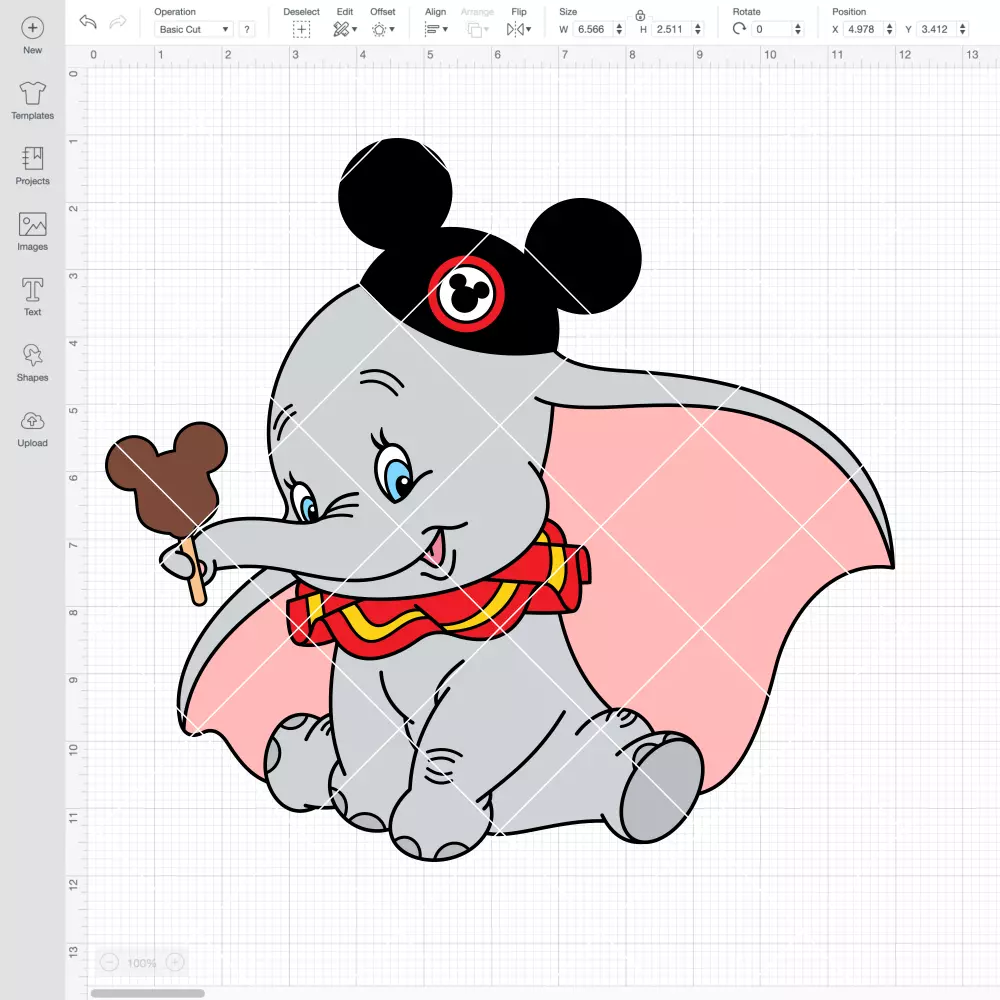Undo the last action
Viewport: 1000px width, 1000px height.
pos(88,22)
